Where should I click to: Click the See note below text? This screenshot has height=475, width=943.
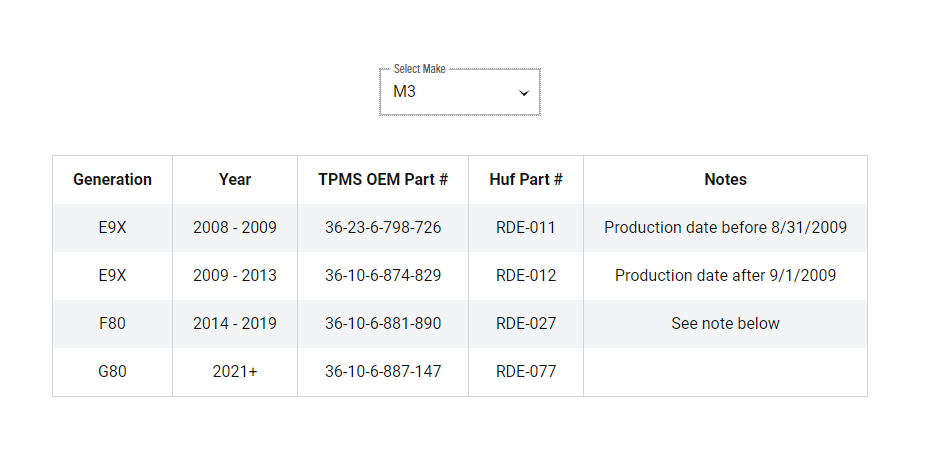pyautogui.click(x=725, y=323)
